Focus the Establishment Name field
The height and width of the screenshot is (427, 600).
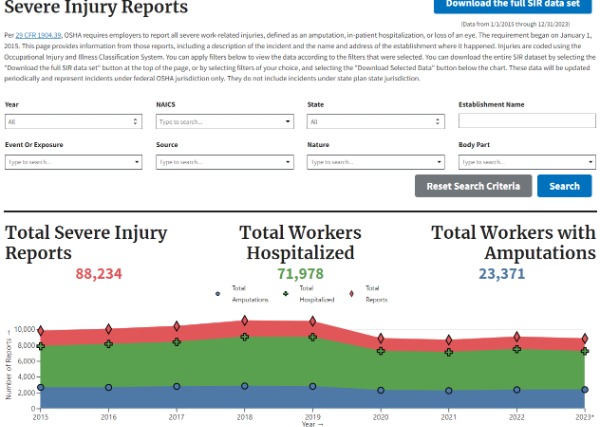pos(527,121)
